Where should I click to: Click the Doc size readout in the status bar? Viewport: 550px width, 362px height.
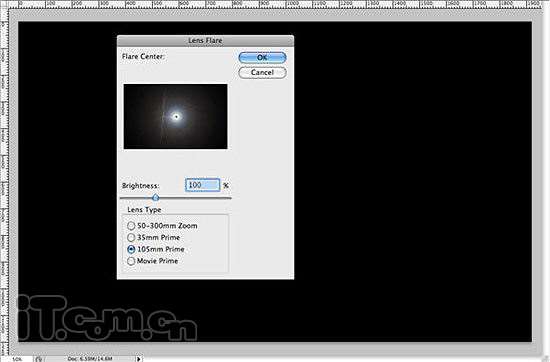pos(90,359)
